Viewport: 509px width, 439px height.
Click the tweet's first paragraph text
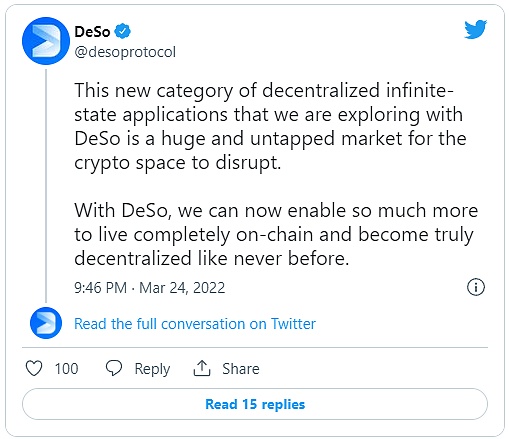tap(270, 127)
